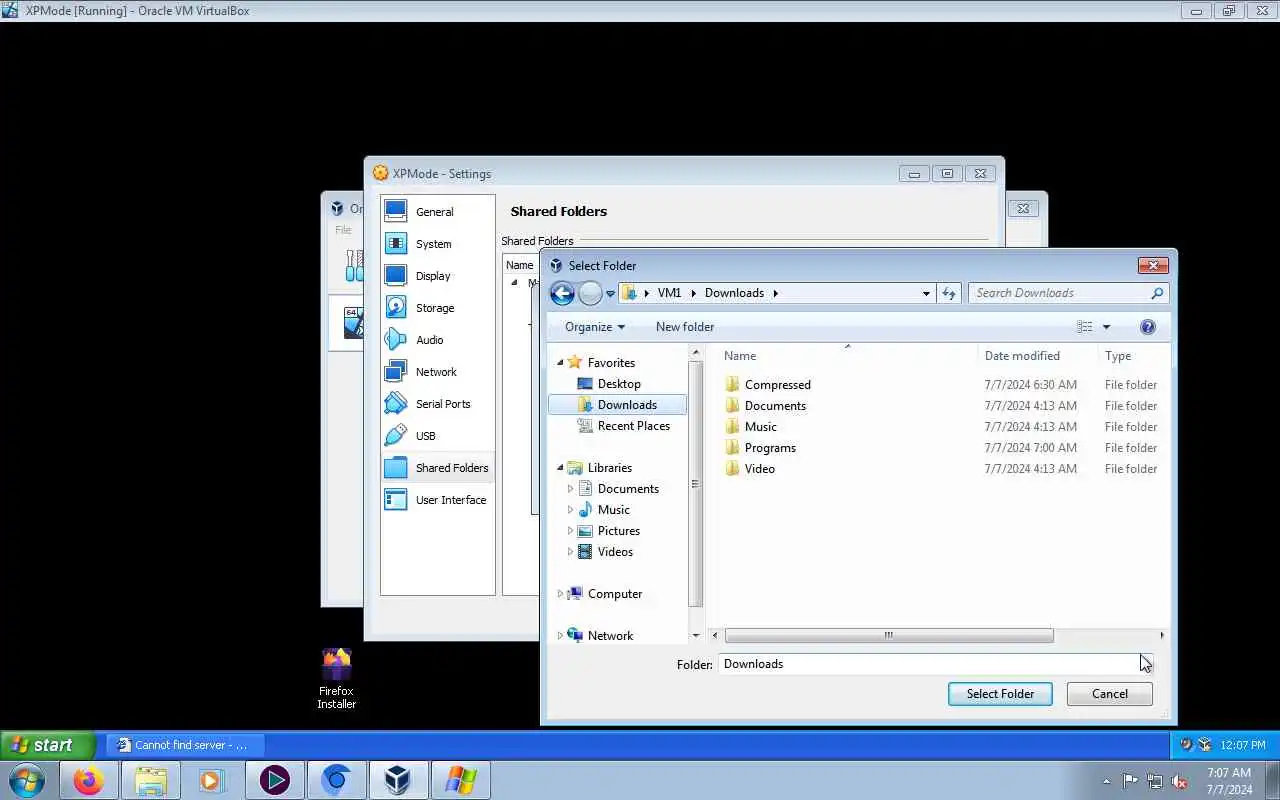Open Windows Media Player from the taskbar
1280x800 pixels.
click(x=212, y=780)
